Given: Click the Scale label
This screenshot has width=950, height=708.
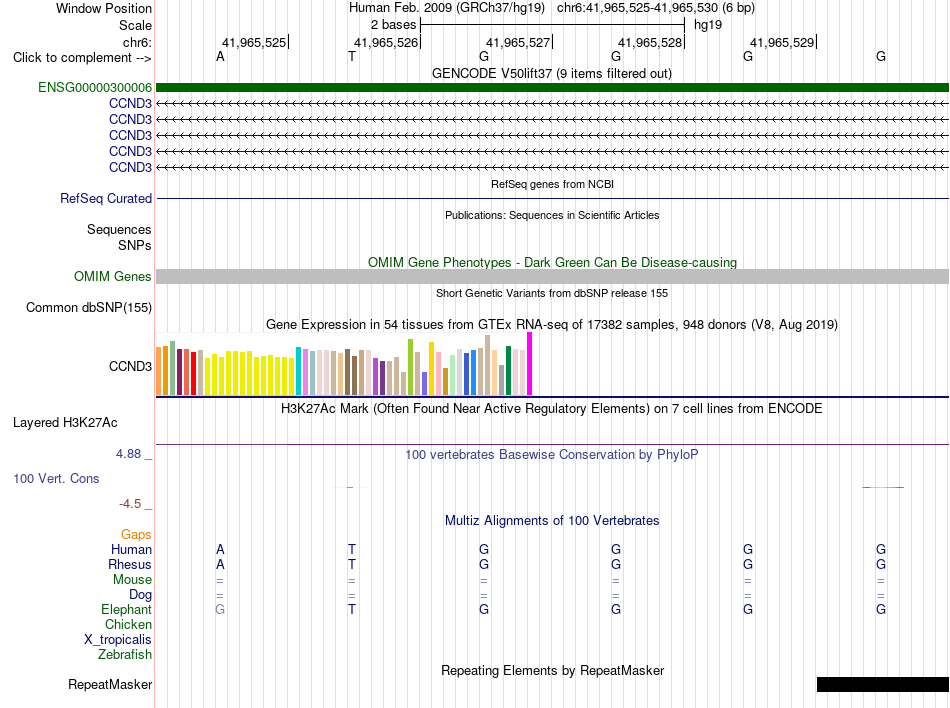Looking at the screenshot, I should (x=135, y=25).
